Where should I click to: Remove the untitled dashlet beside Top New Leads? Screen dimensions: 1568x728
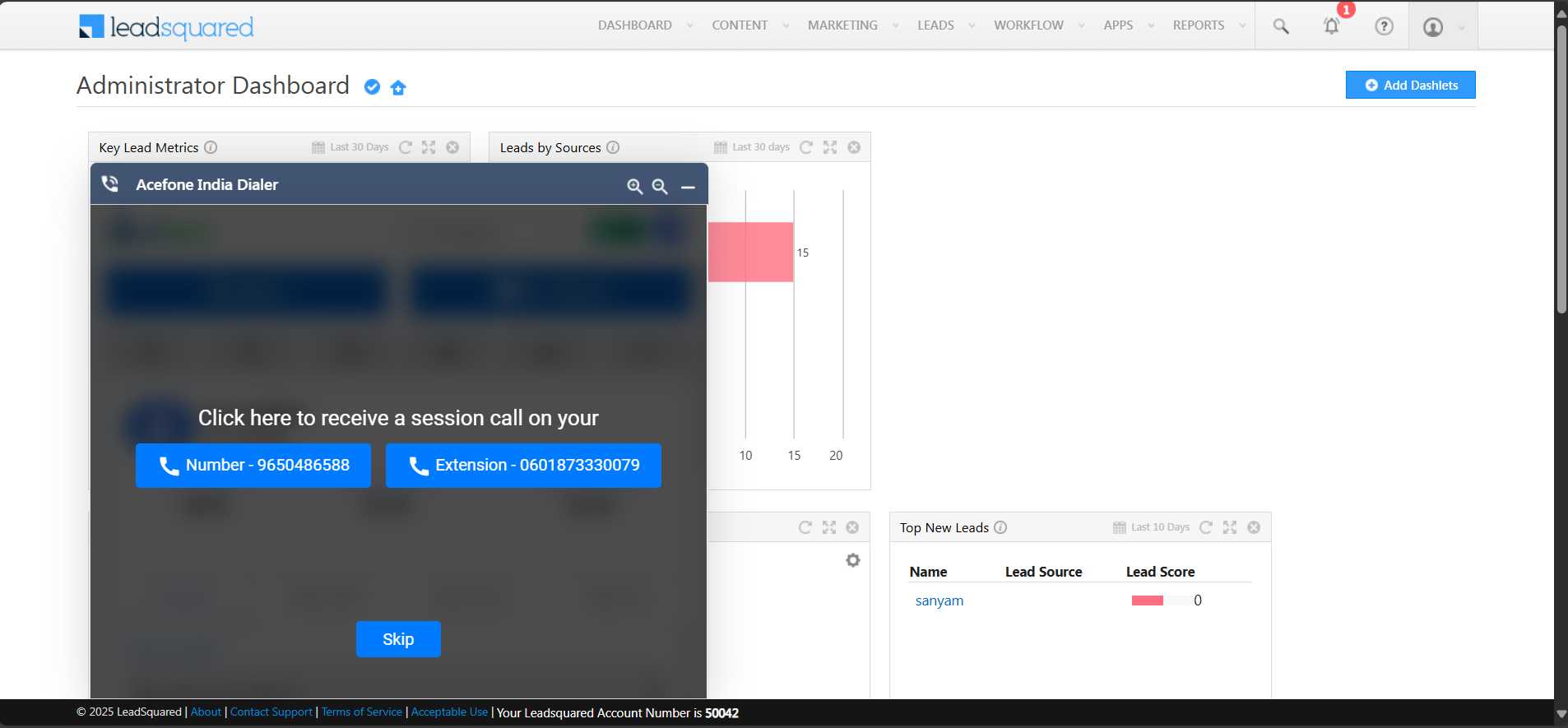(852, 527)
